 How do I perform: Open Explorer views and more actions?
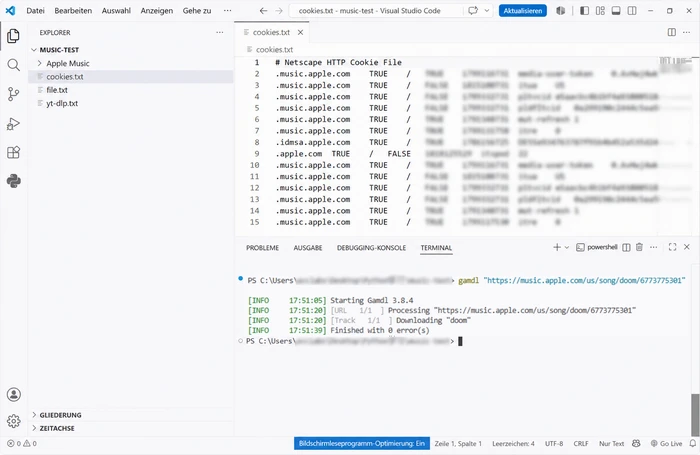click(x=220, y=32)
